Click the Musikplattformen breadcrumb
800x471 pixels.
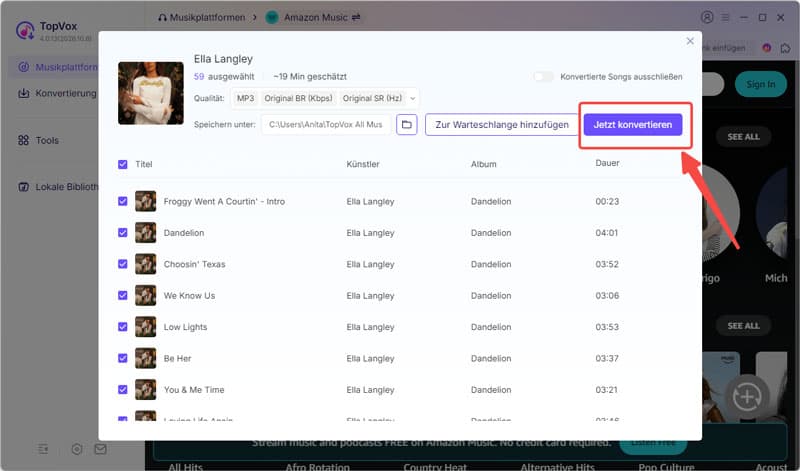coord(202,17)
